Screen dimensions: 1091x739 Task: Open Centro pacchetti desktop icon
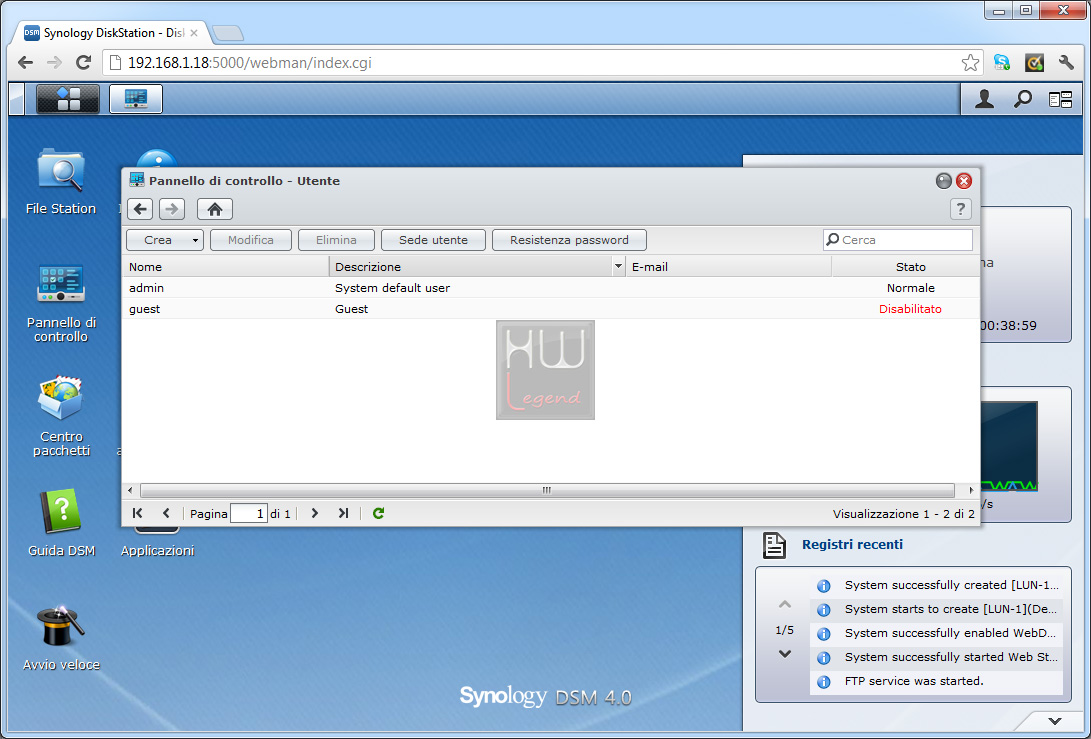(61, 416)
